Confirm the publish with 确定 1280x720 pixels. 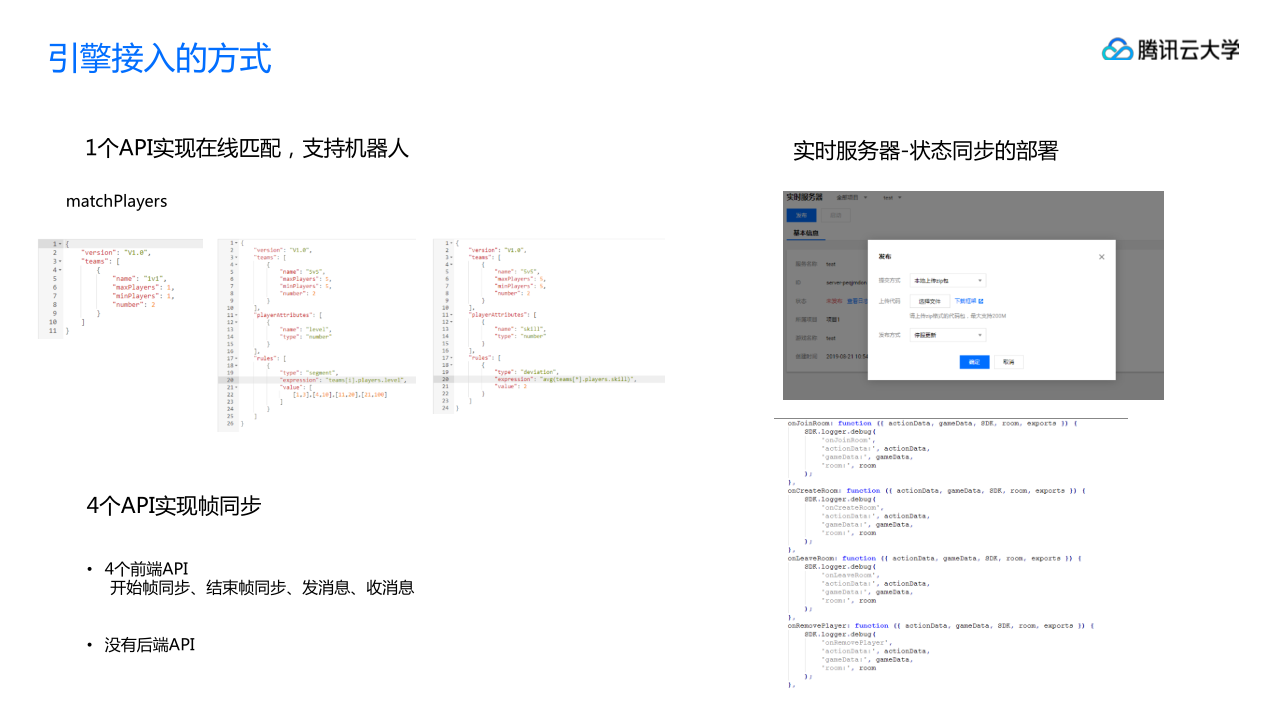(x=974, y=361)
